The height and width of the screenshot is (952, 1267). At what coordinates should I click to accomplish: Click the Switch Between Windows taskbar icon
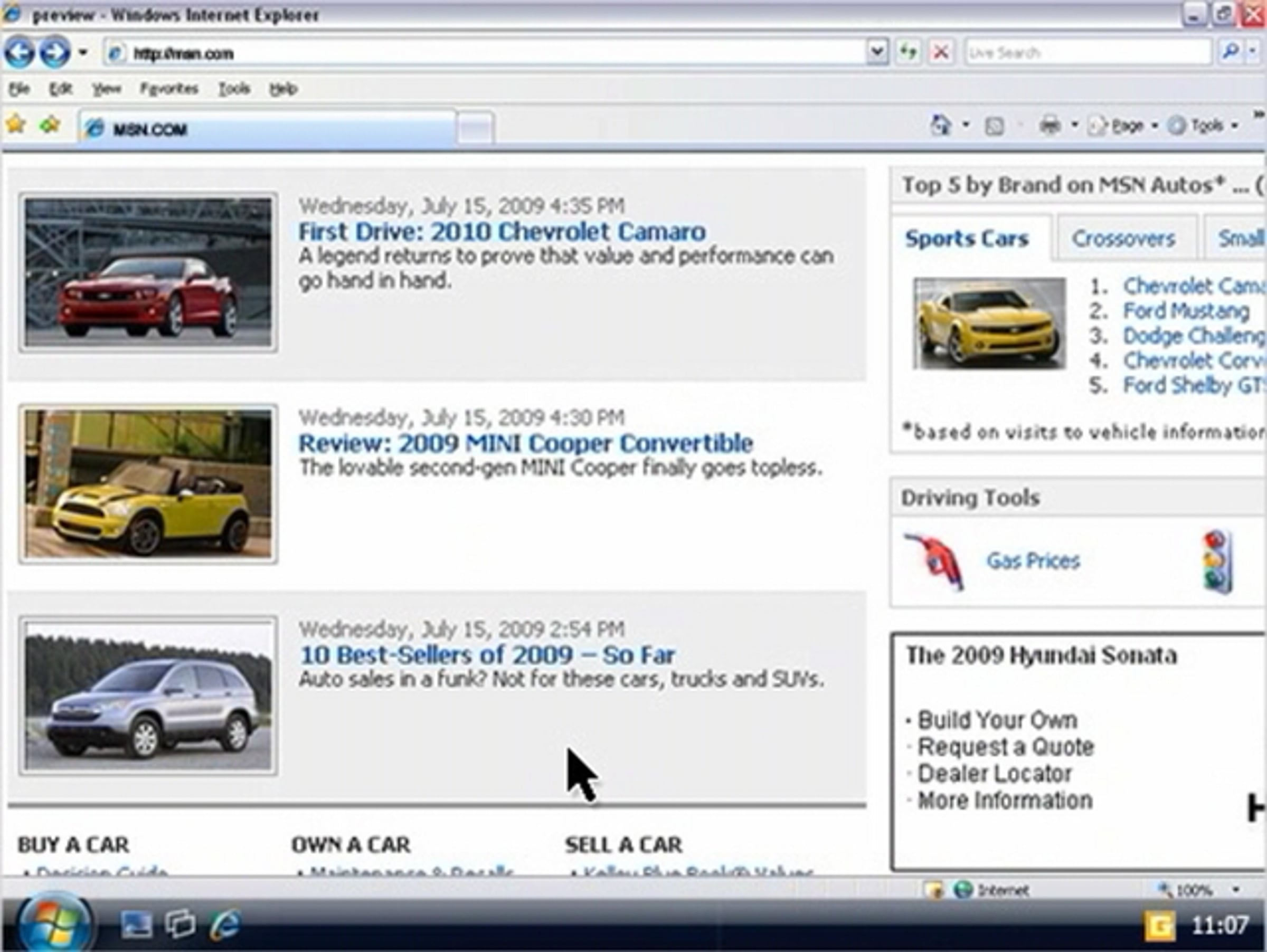pos(180,925)
